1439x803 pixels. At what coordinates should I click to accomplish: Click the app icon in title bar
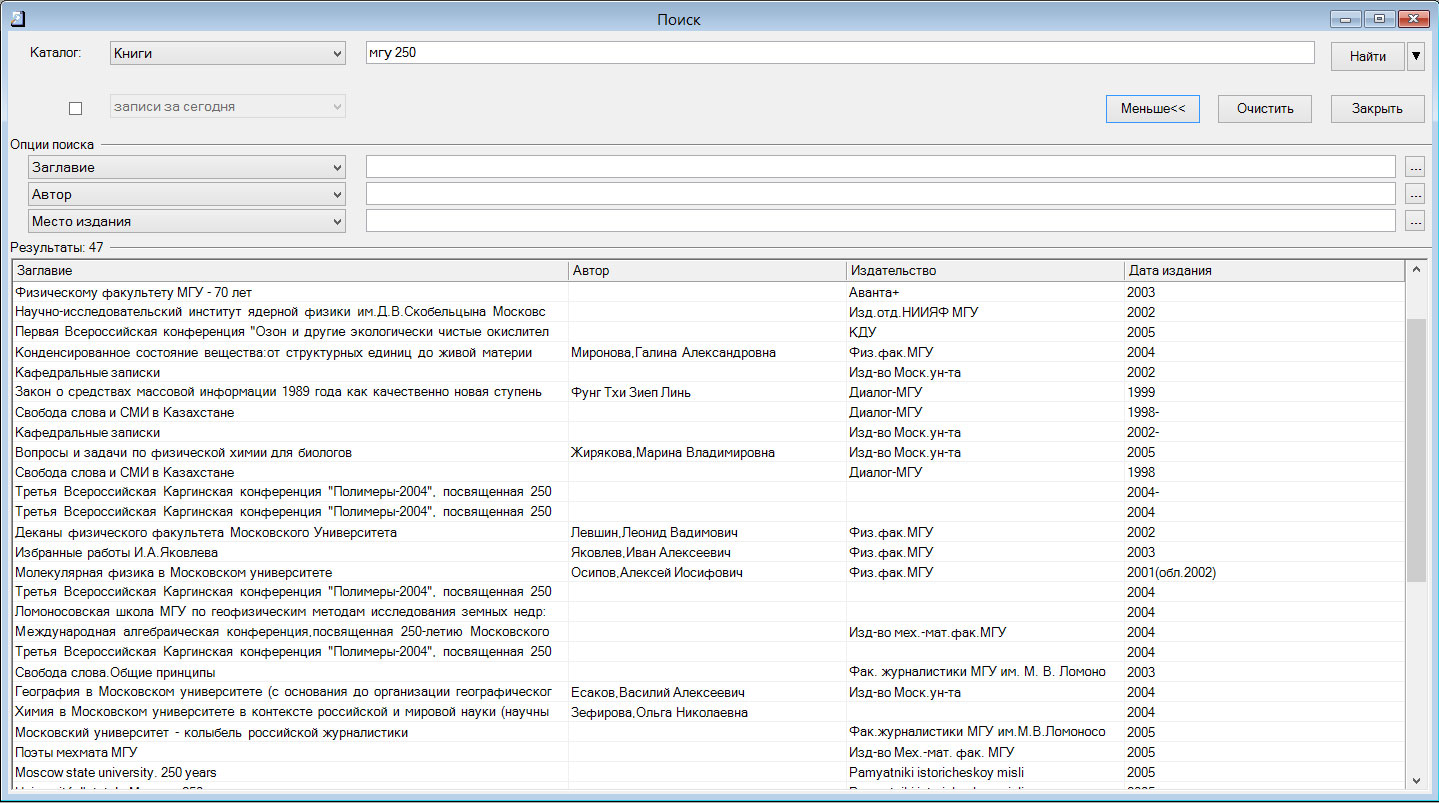coord(16,19)
